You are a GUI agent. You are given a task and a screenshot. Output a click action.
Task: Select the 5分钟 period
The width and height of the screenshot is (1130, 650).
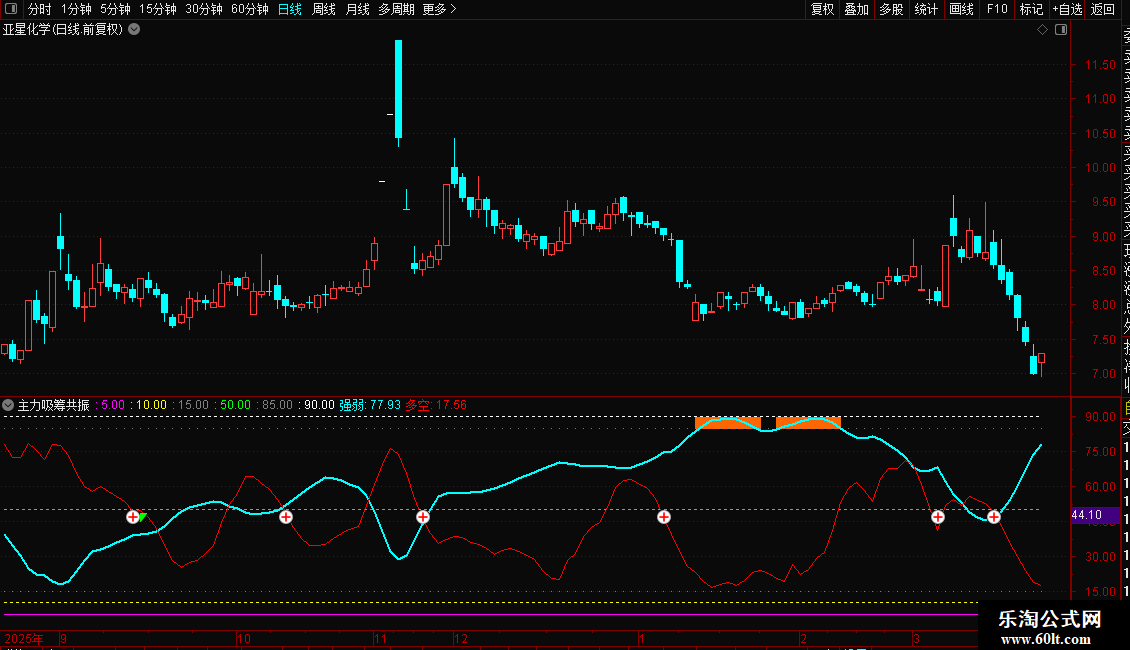click(x=115, y=9)
